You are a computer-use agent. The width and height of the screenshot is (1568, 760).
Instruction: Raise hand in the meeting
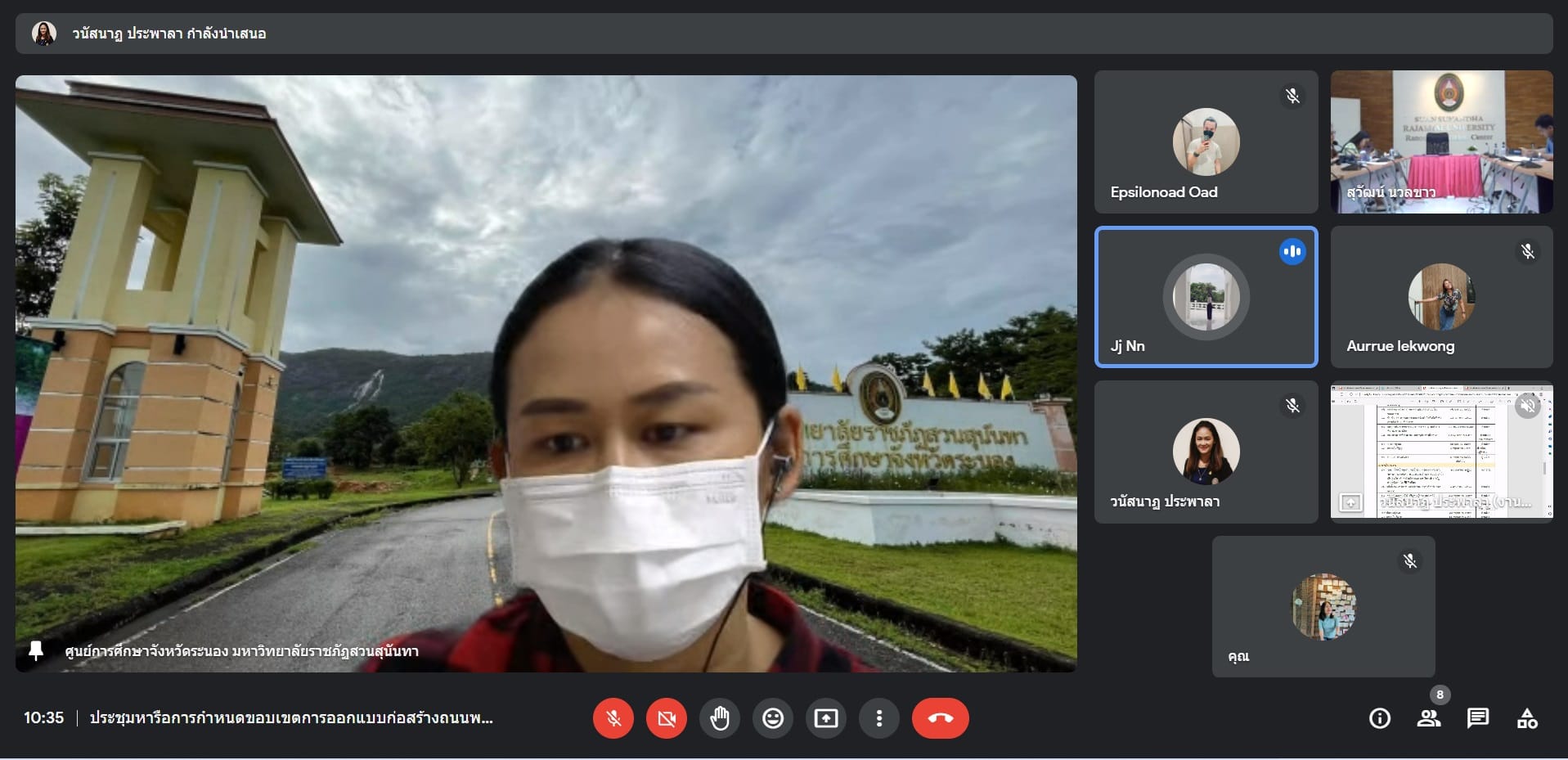(720, 718)
